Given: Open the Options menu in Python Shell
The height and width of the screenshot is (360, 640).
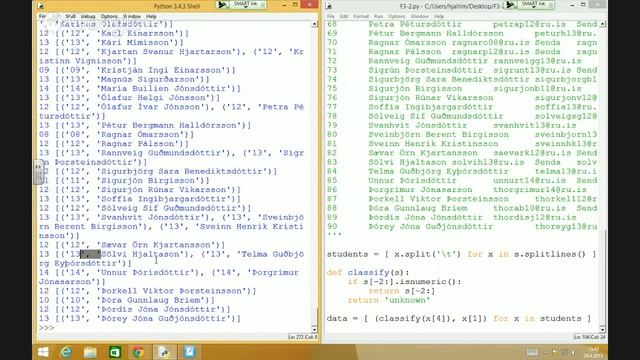Looking at the screenshot, I should click(x=109, y=16).
